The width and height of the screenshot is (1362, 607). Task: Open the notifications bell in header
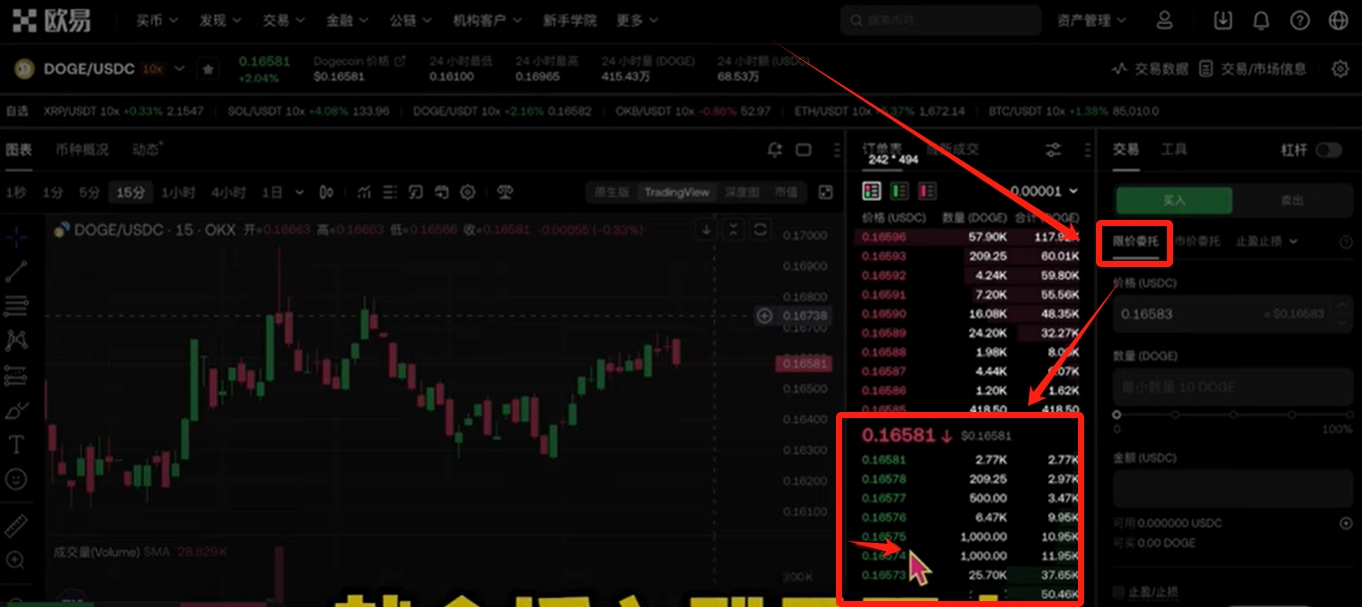(x=1261, y=21)
